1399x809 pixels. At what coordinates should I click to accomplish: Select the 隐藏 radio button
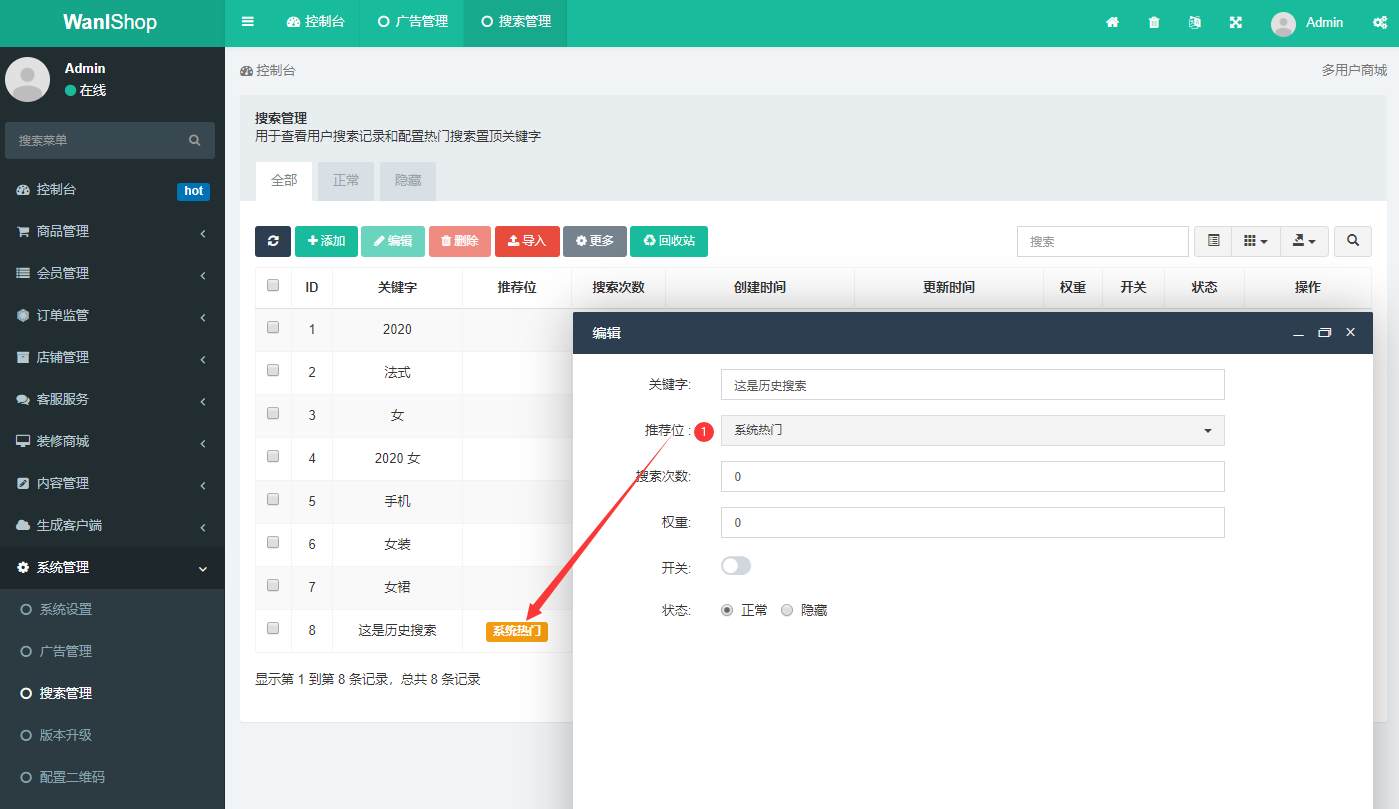pyautogui.click(x=787, y=610)
